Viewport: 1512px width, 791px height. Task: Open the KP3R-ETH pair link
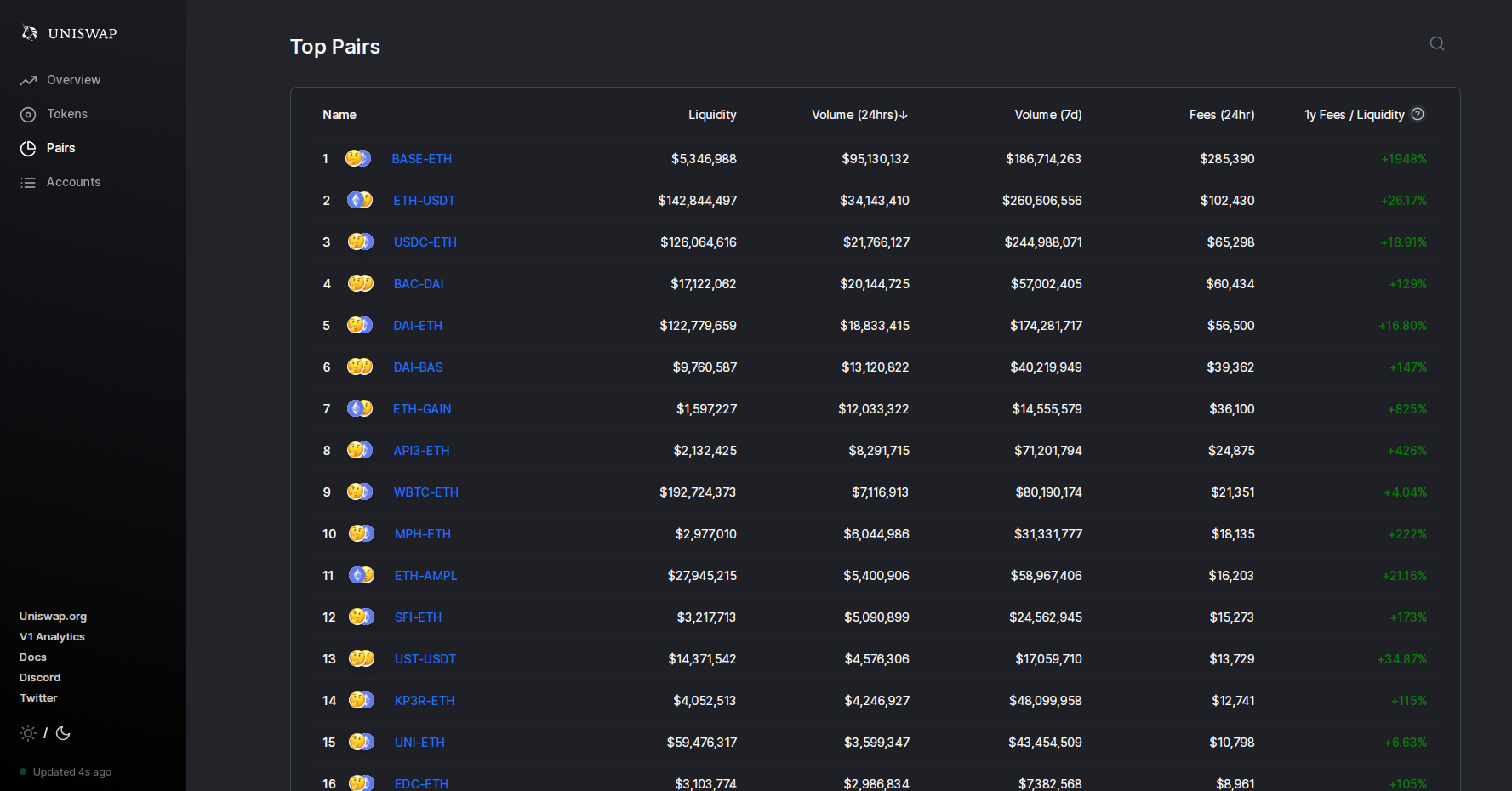click(x=425, y=701)
